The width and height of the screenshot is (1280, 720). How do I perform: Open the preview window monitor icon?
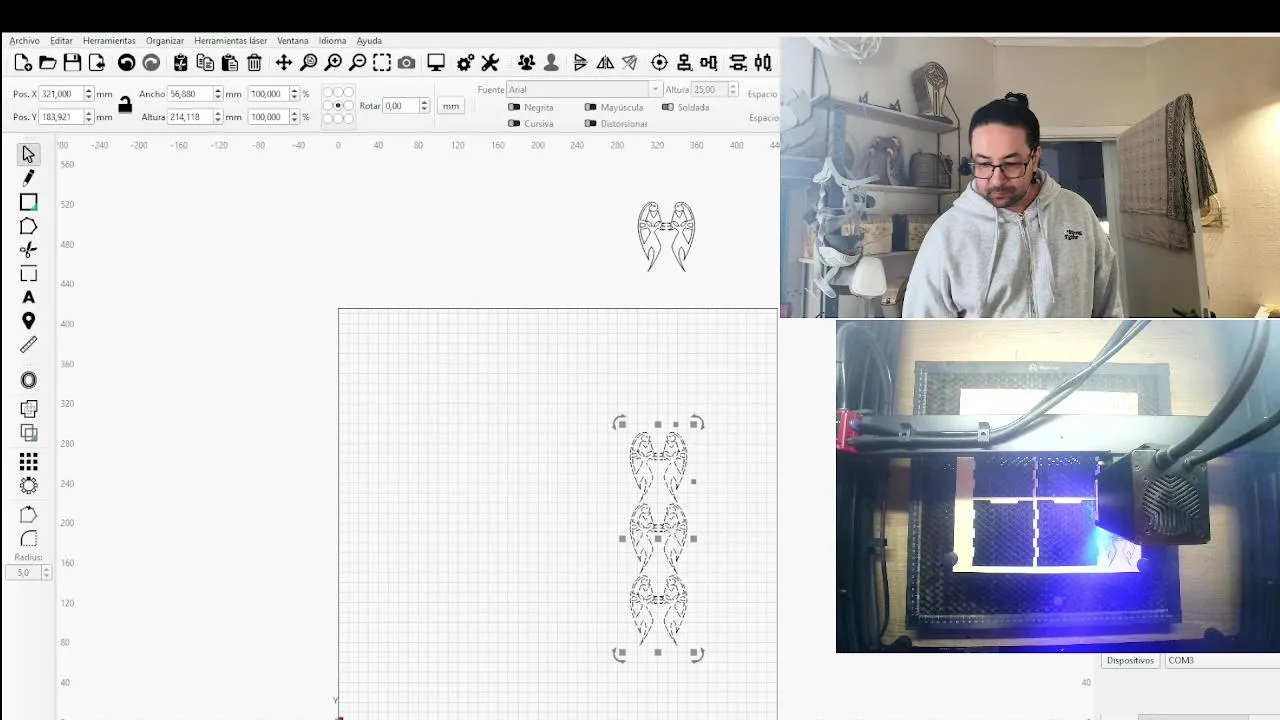tap(436, 63)
